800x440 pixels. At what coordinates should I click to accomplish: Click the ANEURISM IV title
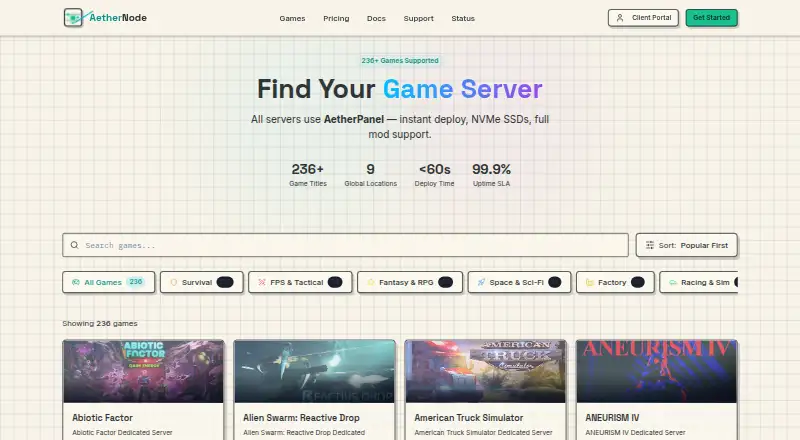(x=612, y=418)
